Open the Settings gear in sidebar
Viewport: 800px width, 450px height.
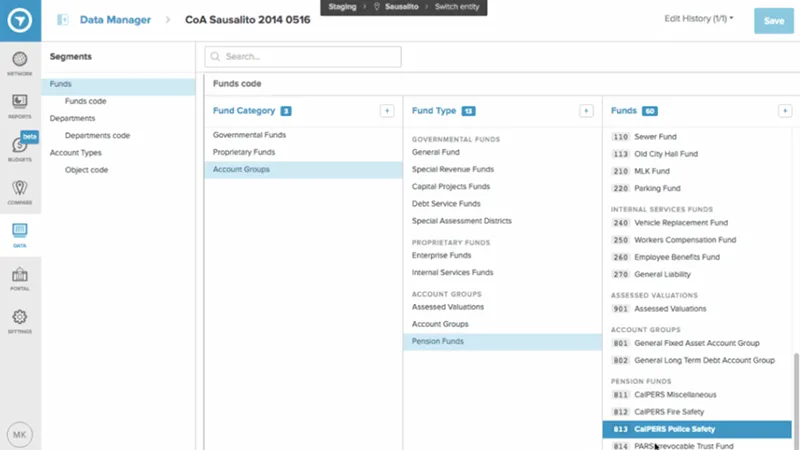click(x=20, y=321)
